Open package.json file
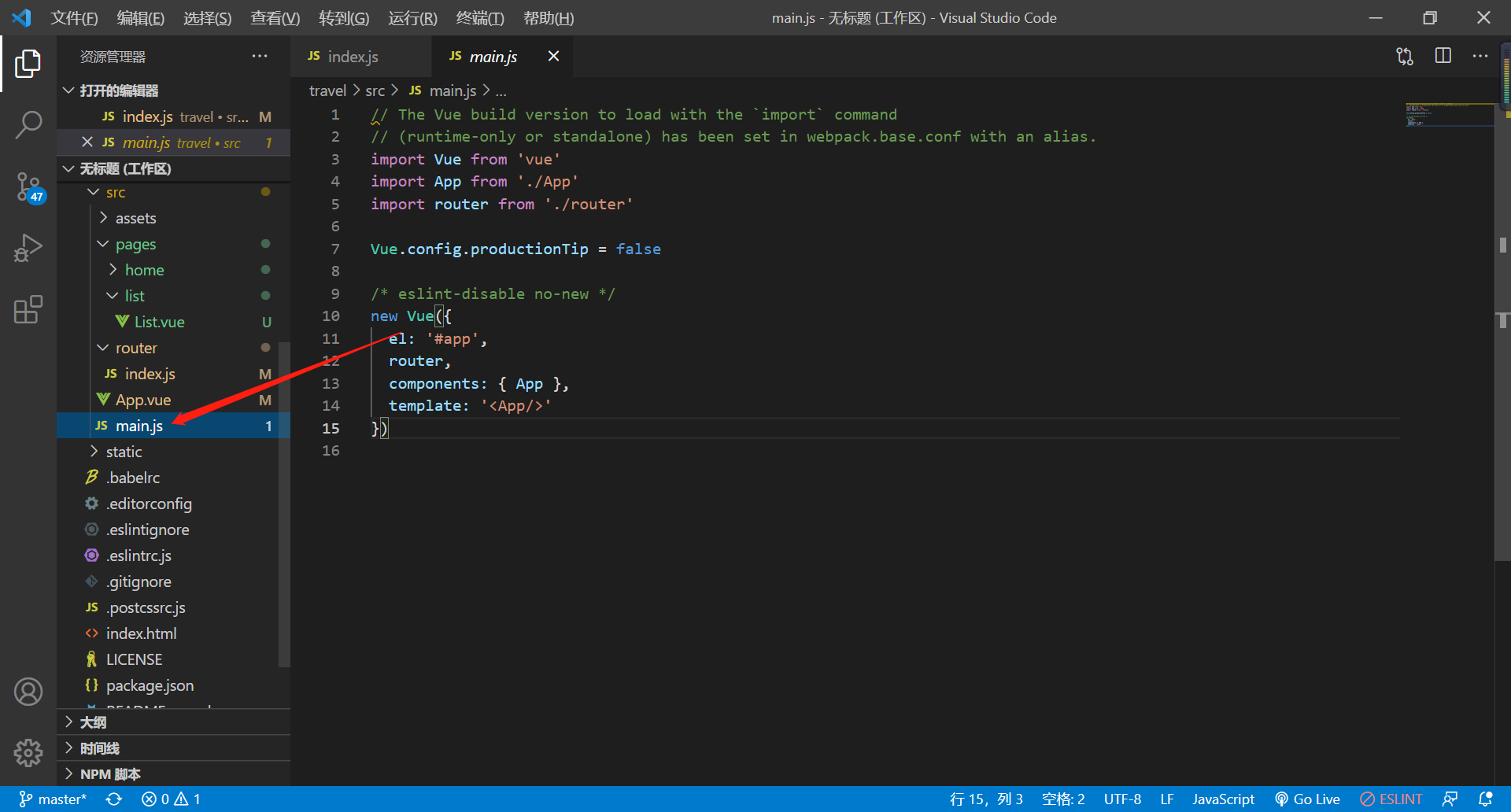1511x812 pixels. pos(168,685)
